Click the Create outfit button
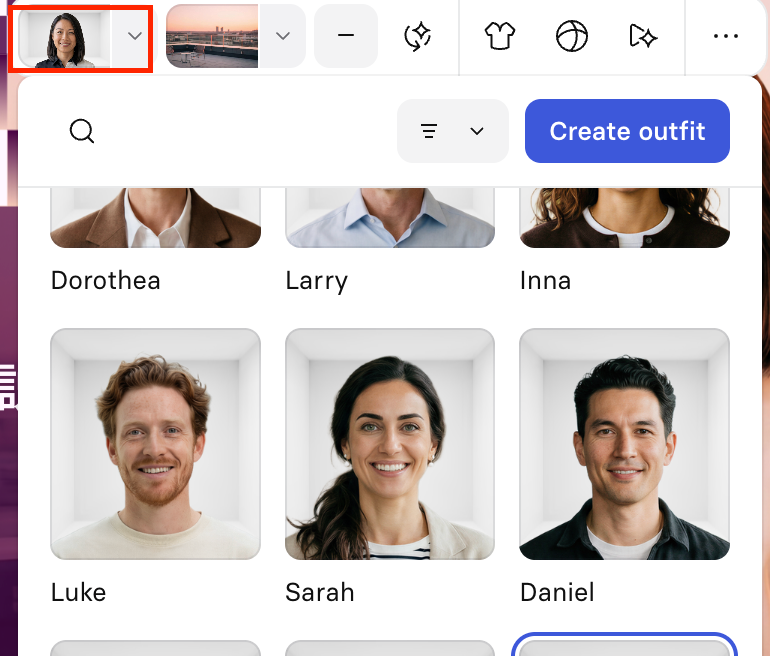The image size is (770, 656). point(627,131)
